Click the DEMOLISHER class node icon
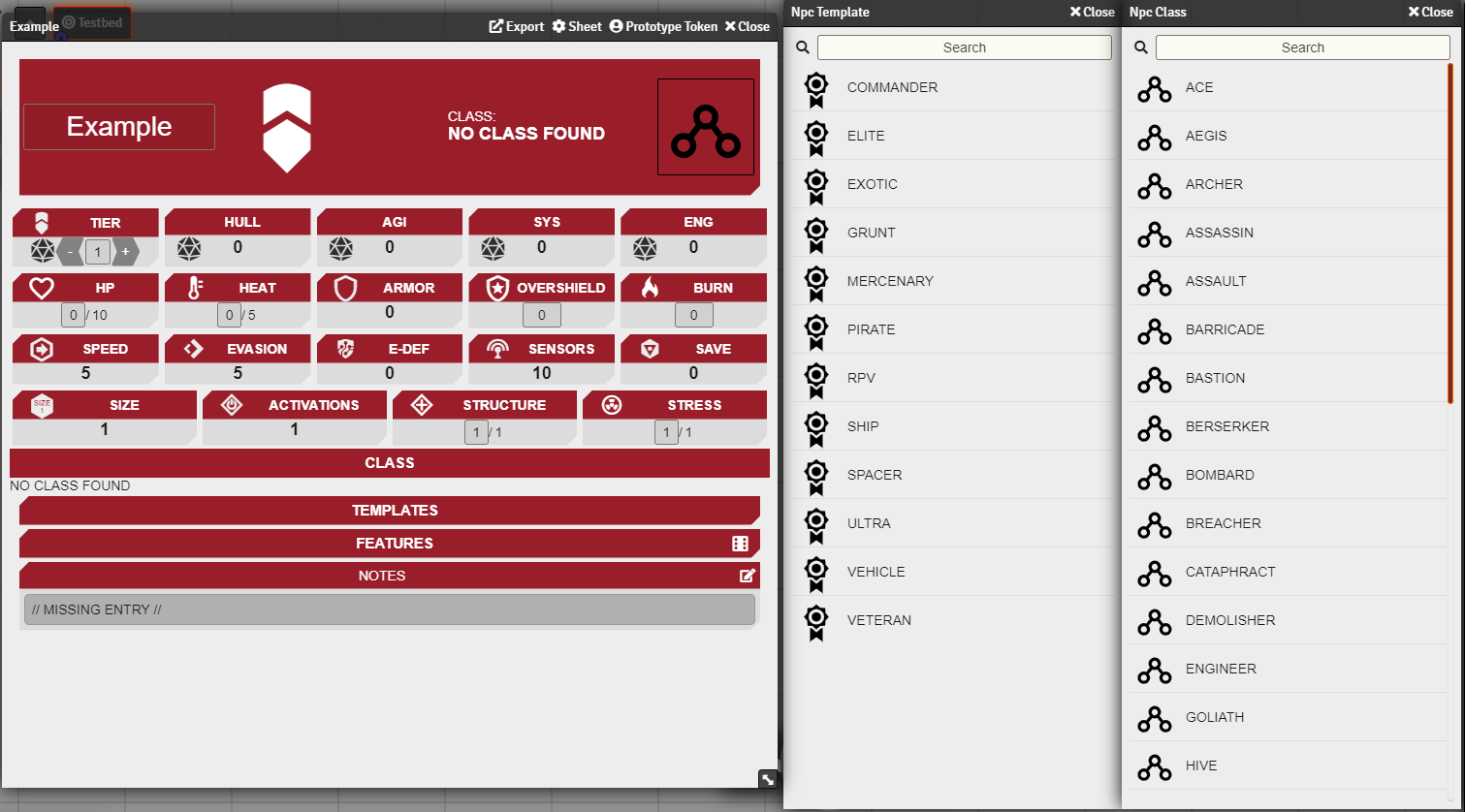This screenshot has height=812, width=1465. coord(1155,621)
